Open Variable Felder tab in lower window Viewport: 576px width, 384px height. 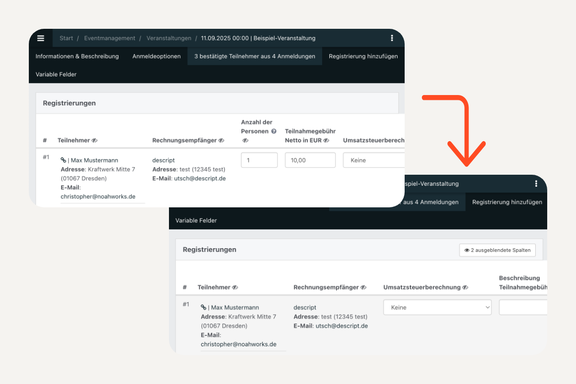196,220
